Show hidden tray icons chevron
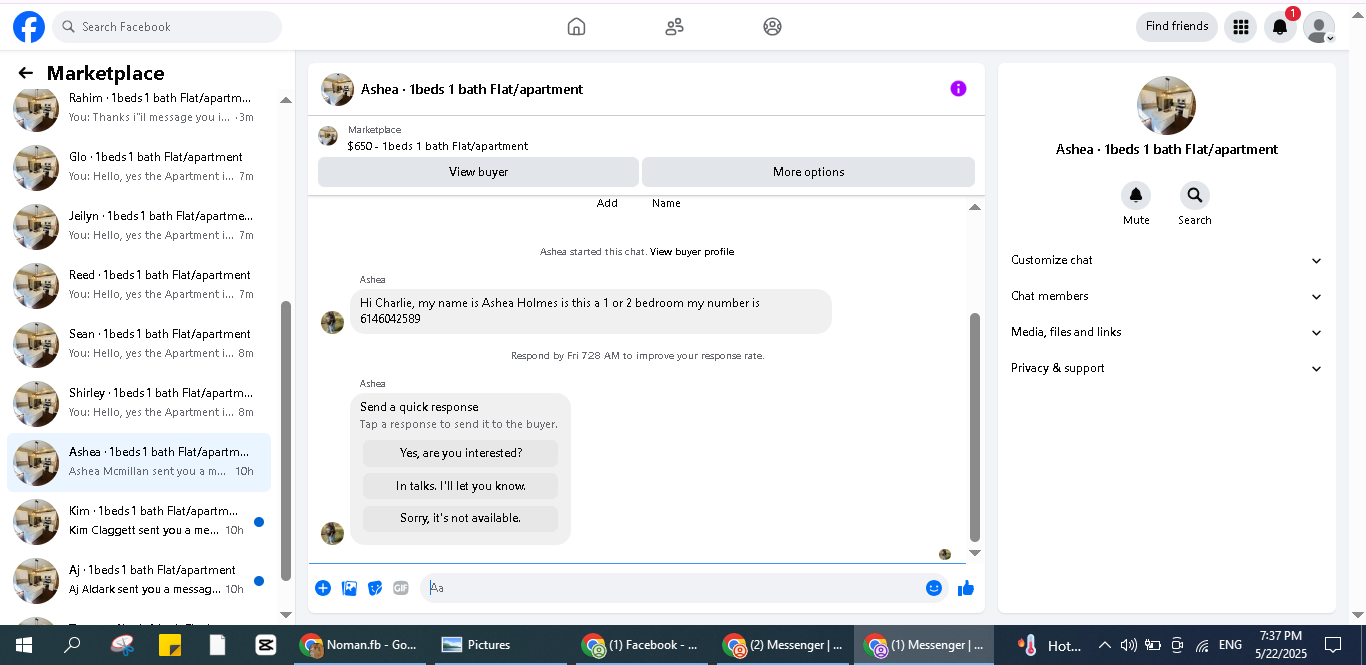 click(x=1105, y=645)
